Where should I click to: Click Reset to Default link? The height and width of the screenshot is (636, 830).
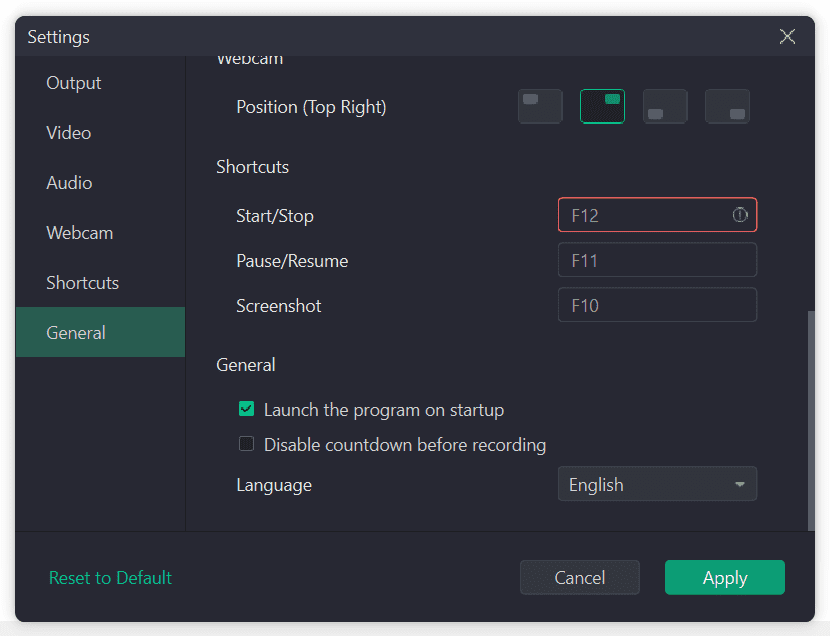tap(110, 578)
